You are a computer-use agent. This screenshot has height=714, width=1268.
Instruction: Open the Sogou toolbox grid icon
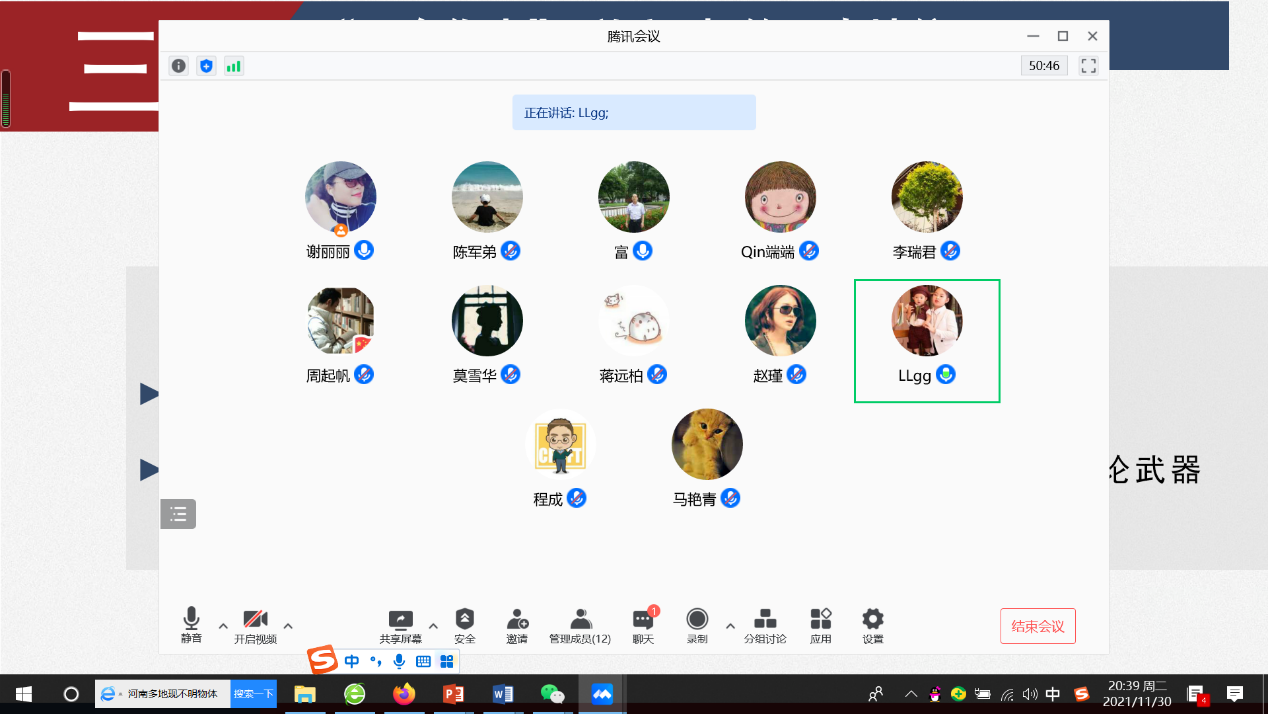pos(447,661)
